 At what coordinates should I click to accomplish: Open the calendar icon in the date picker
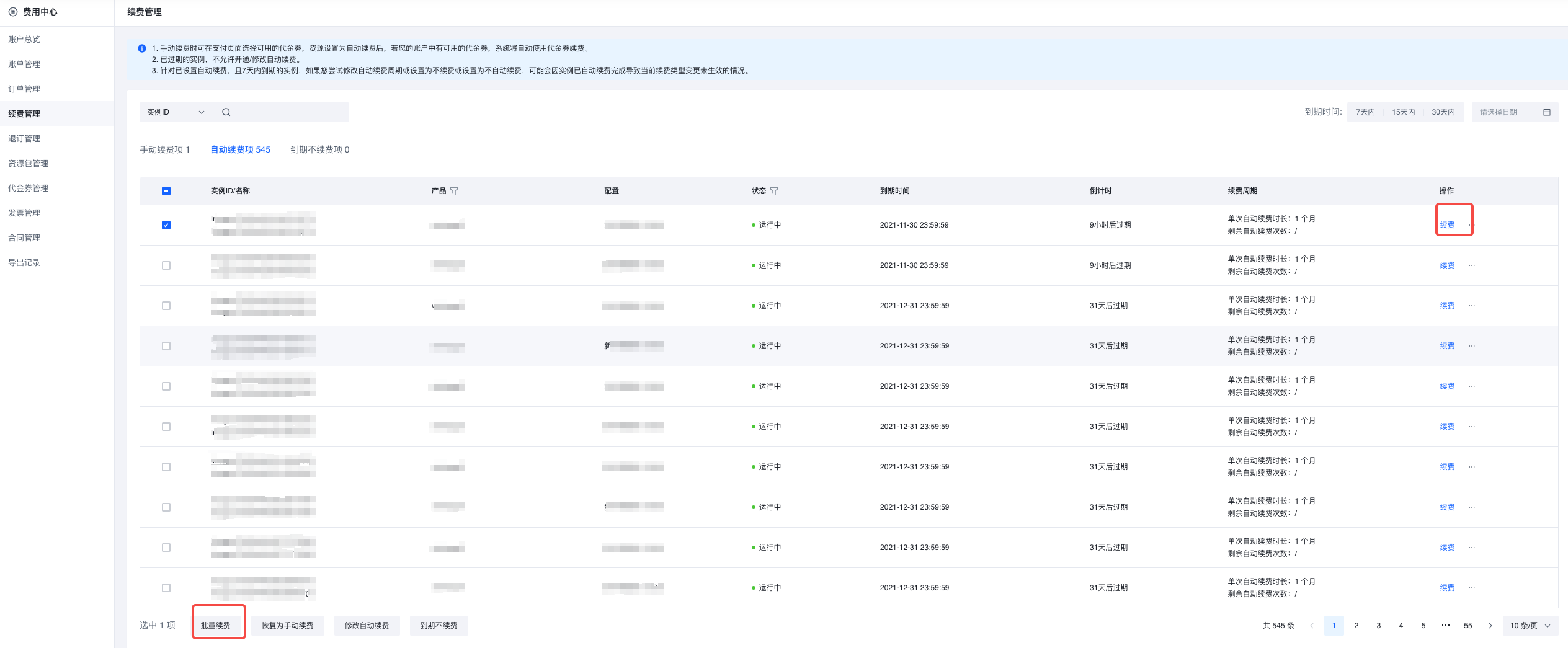(x=1546, y=112)
